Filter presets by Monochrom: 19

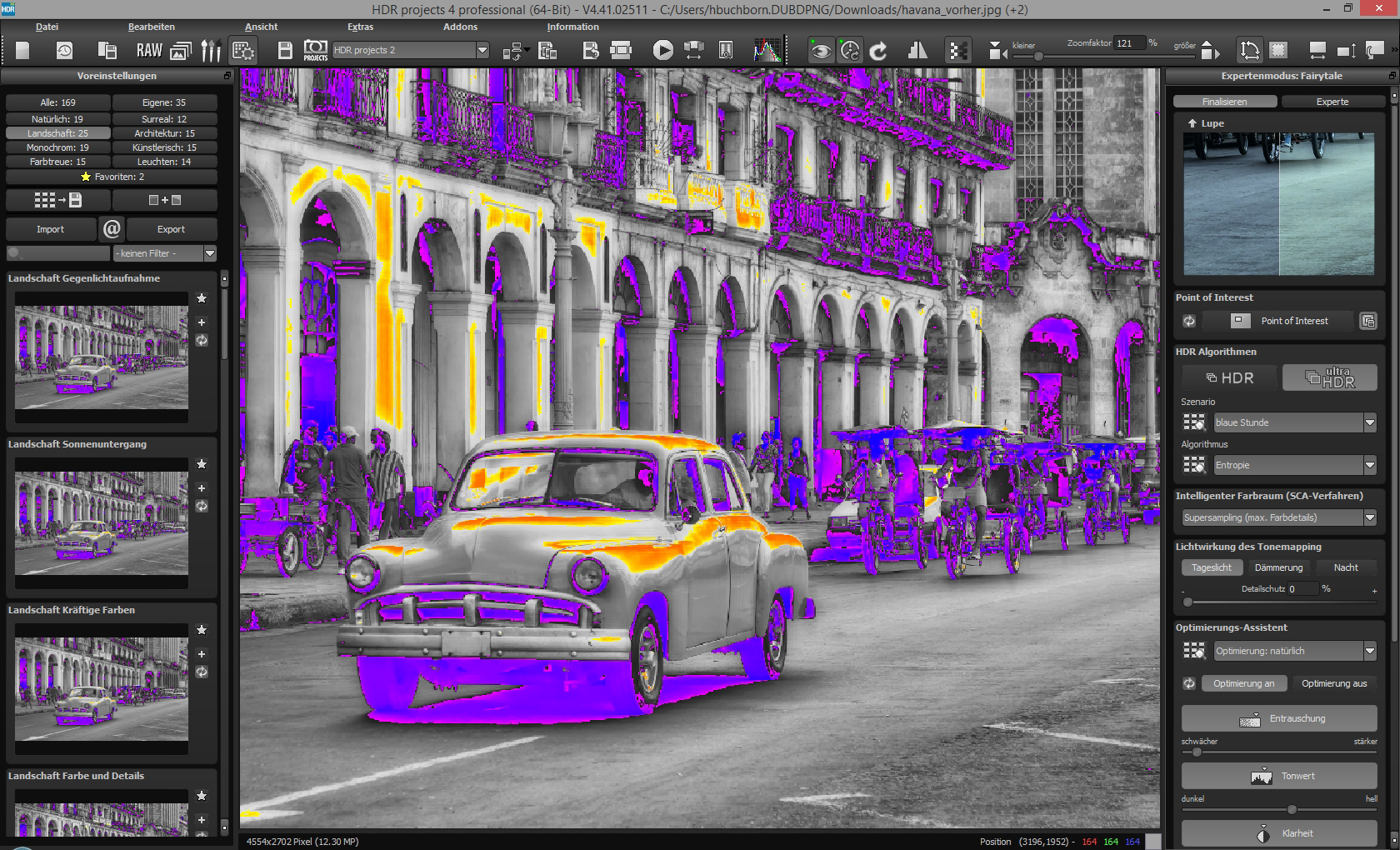57,147
